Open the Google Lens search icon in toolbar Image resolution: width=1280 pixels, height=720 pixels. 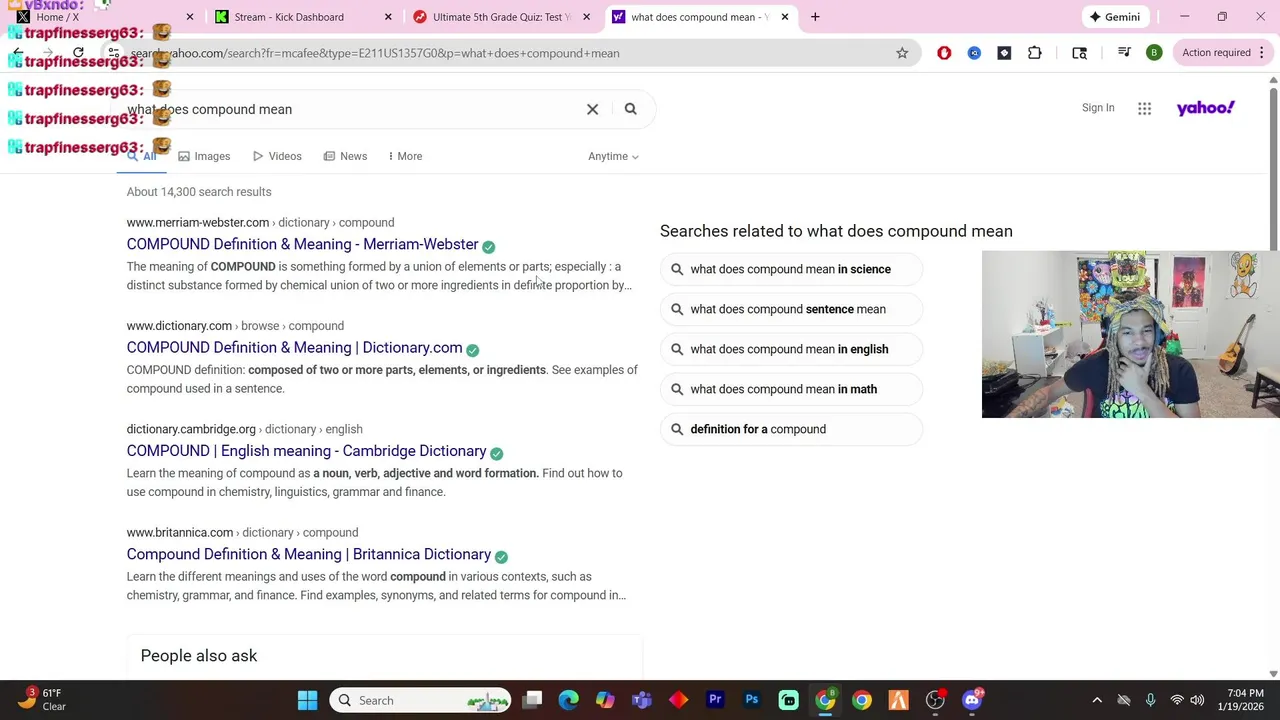point(1079,53)
